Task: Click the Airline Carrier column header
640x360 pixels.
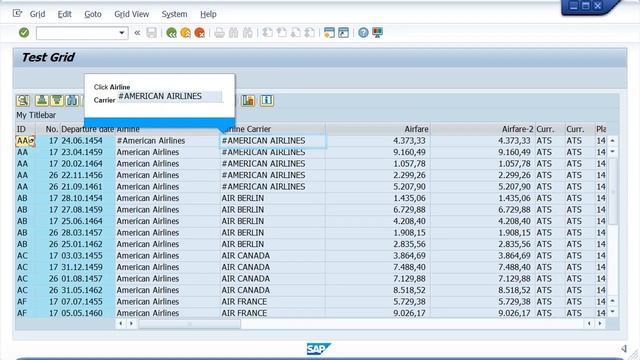Action: tap(273, 129)
